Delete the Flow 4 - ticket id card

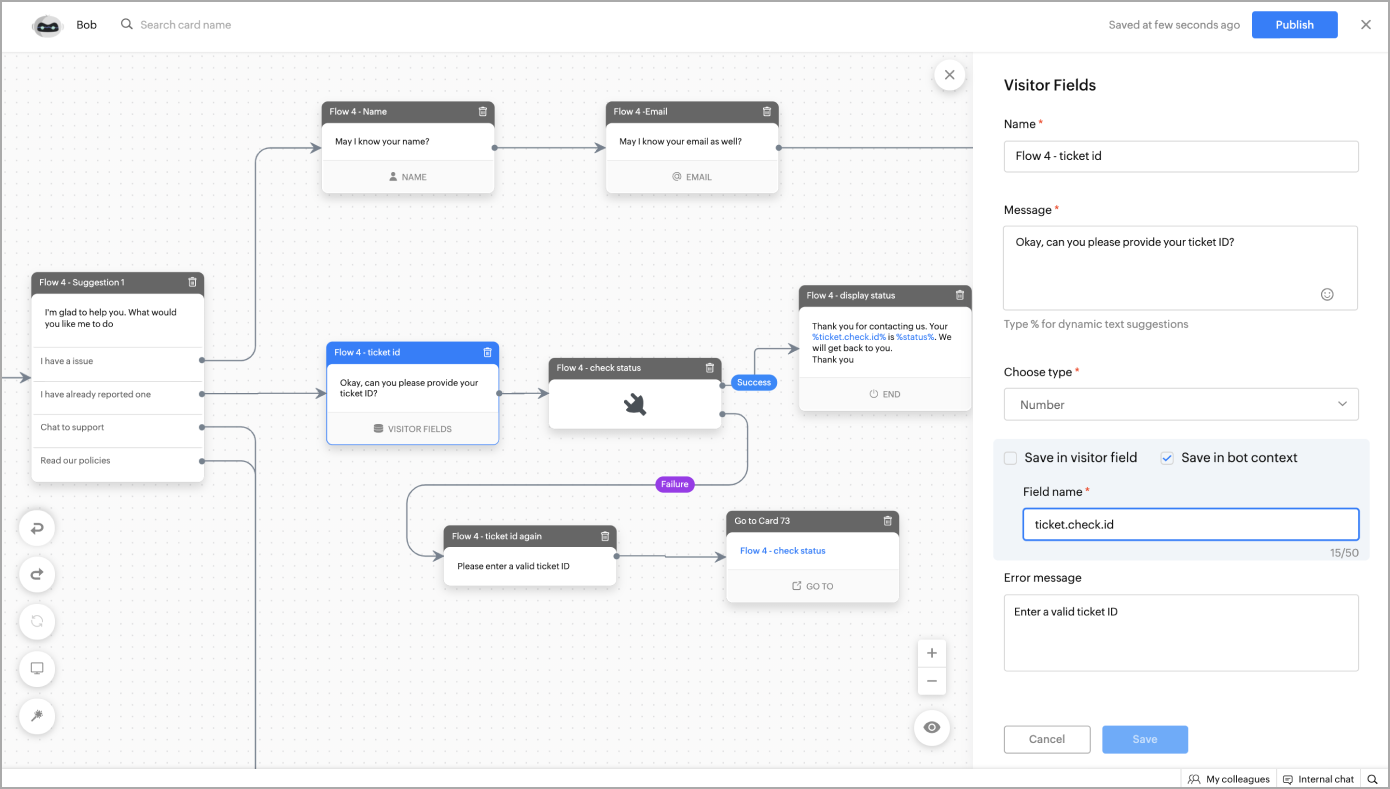488,352
